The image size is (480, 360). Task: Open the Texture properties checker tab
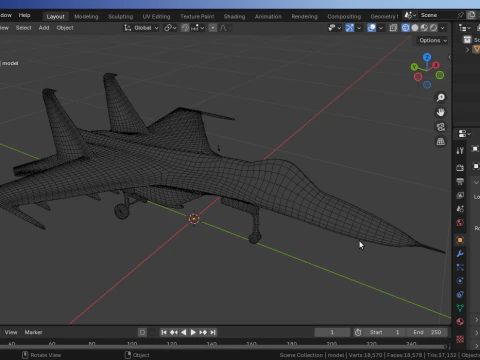[x=460, y=339]
